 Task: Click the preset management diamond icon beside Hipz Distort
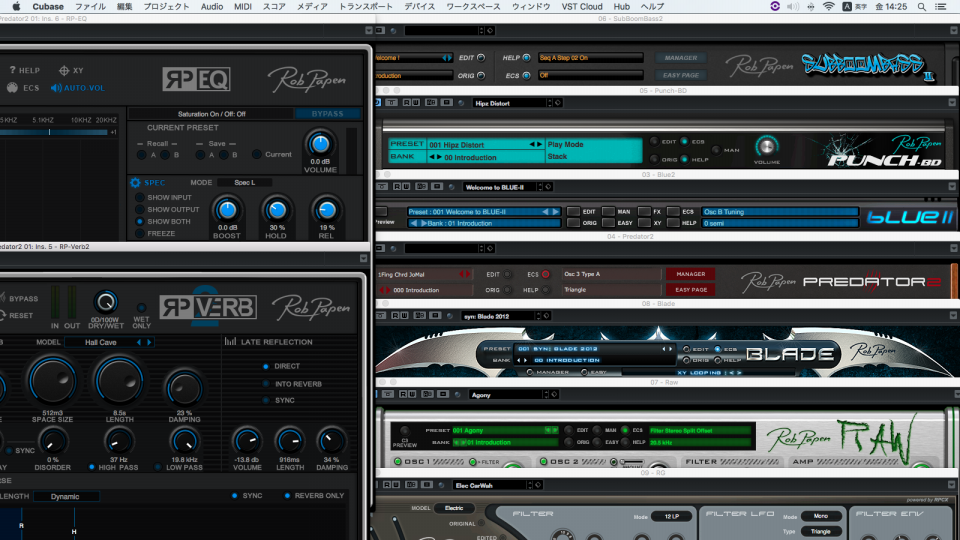558,103
